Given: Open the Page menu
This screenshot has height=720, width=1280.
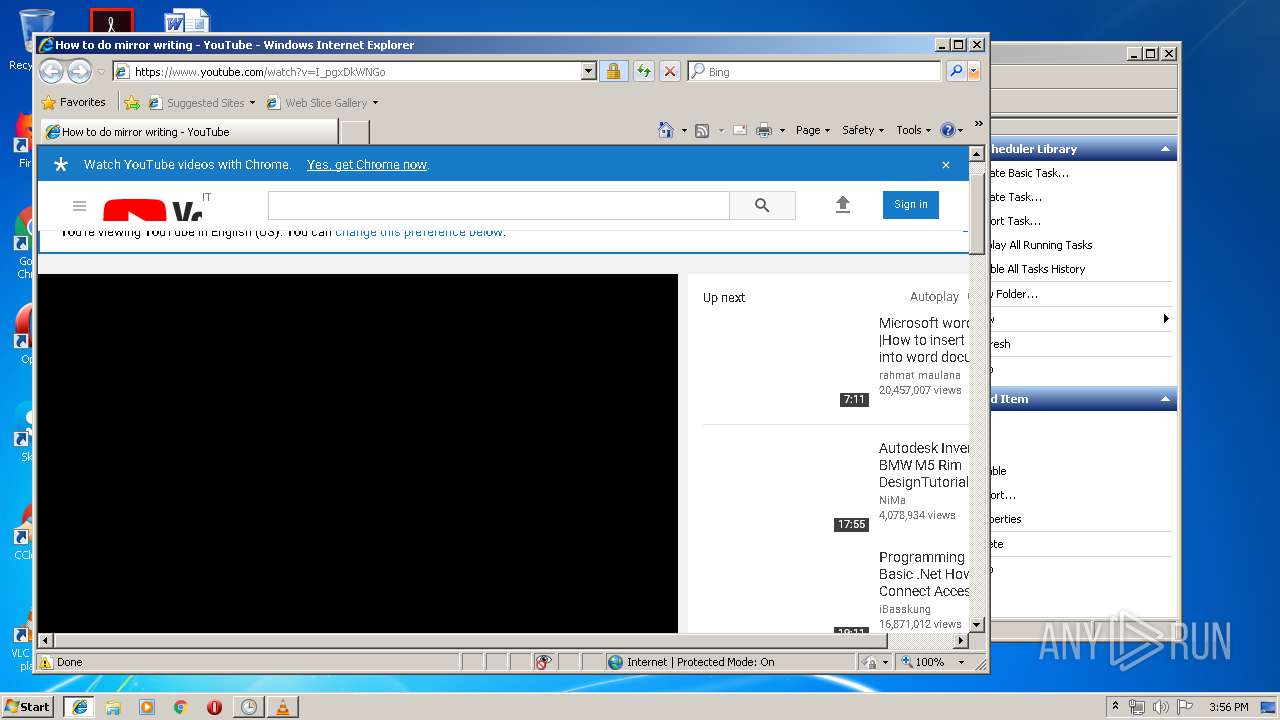Looking at the screenshot, I should [813, 130].
